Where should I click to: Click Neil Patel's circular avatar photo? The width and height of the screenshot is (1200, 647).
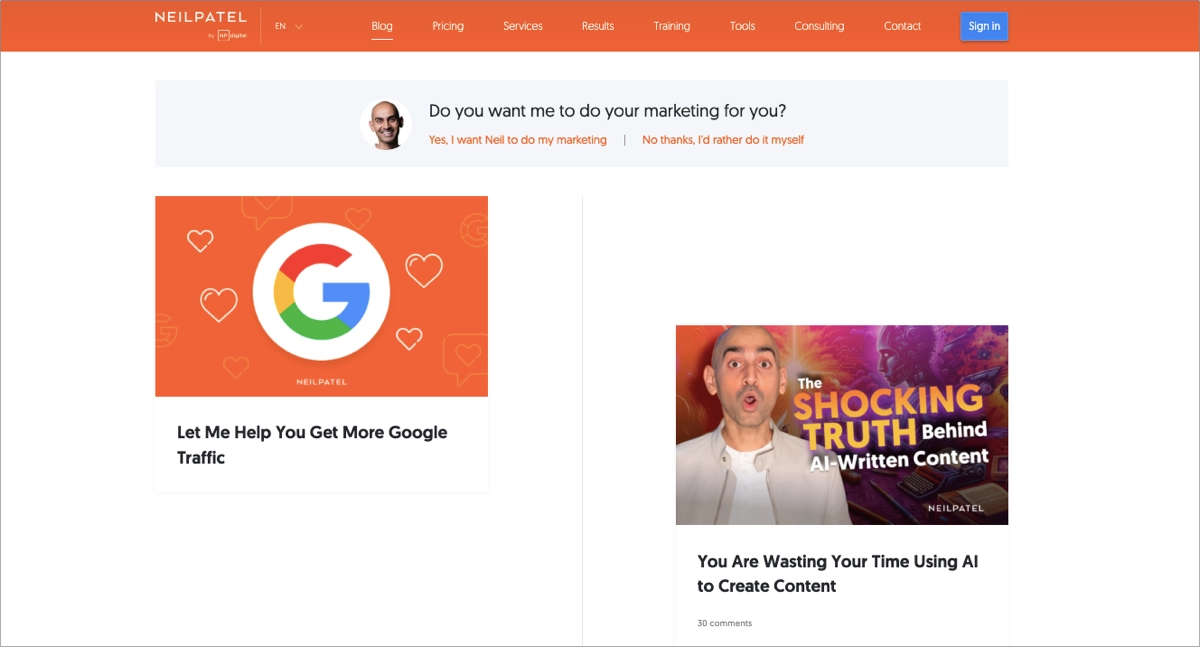(x=386, y=124)
